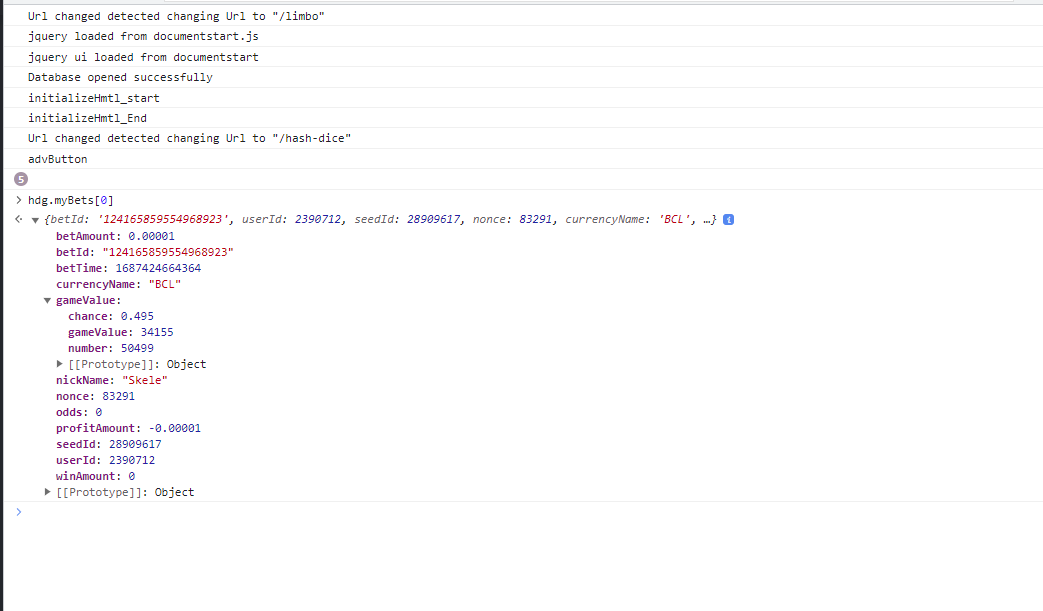Click the "initializeHmtl_start" log entry
This screenshot has width=1043, height=611.
tap(93, 98)
